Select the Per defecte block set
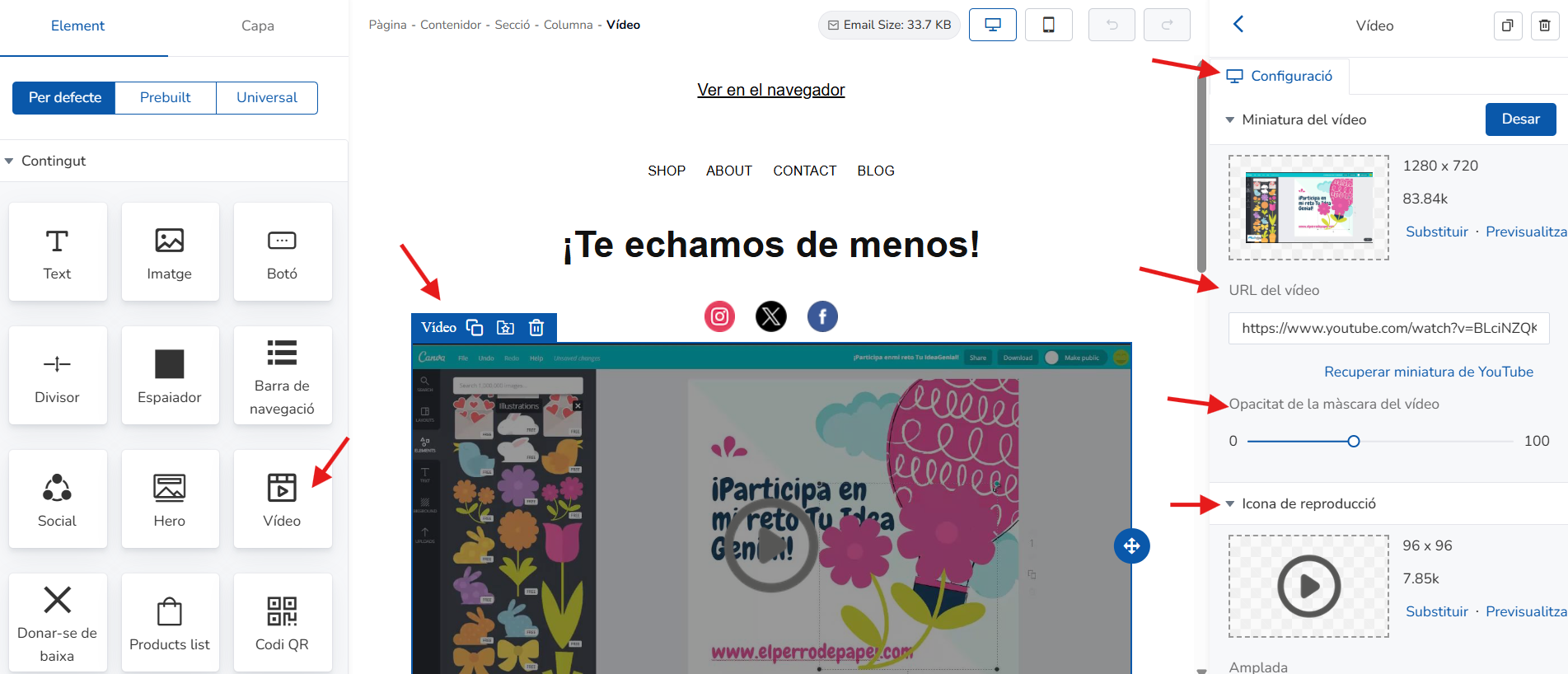 point(64,97)
